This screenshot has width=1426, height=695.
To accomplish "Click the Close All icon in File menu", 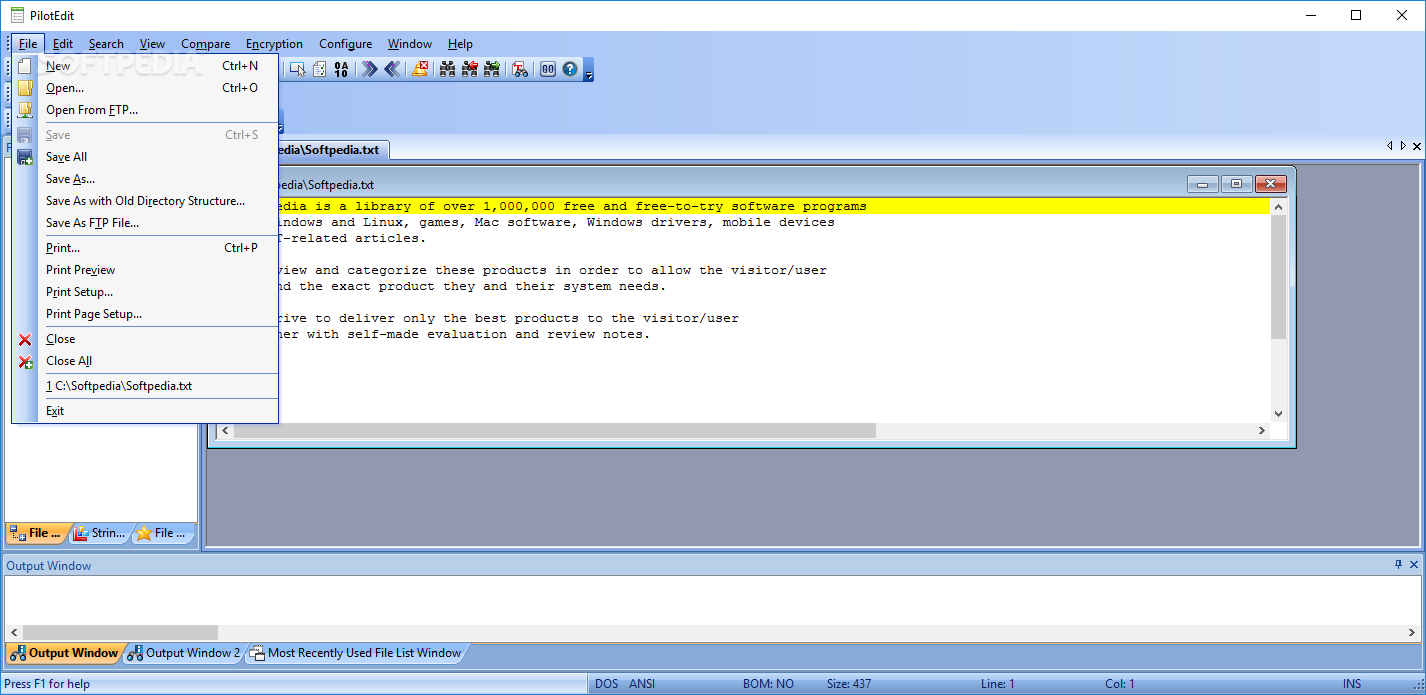I will (25, 361).
